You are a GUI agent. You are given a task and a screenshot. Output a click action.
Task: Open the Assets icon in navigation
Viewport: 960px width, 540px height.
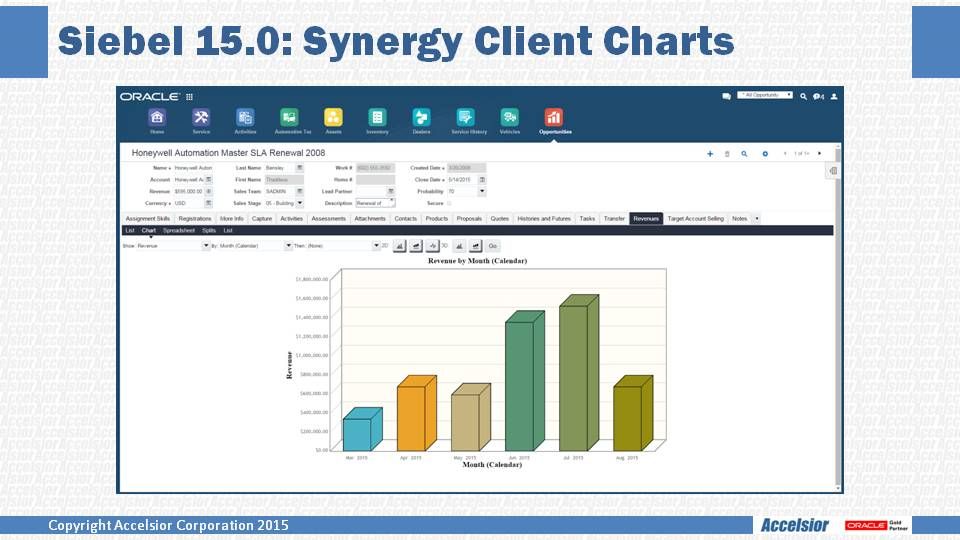pyautogui.click(x=333, y=118)
